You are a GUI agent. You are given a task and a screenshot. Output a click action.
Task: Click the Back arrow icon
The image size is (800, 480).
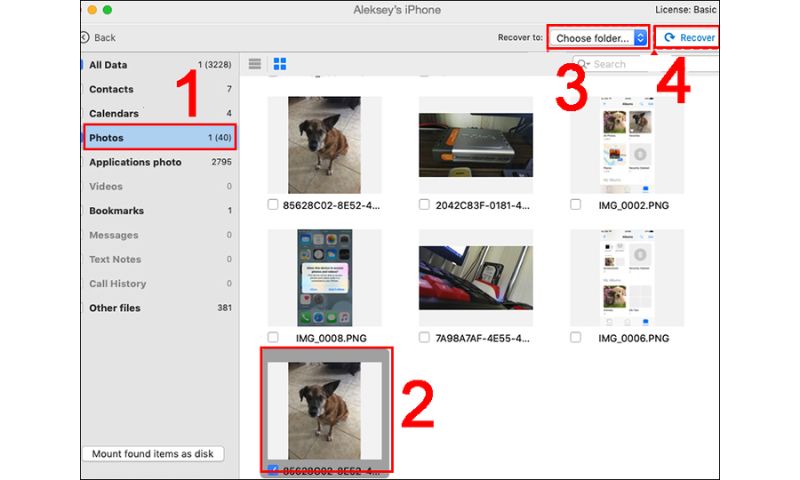click(x=85, y=37)
